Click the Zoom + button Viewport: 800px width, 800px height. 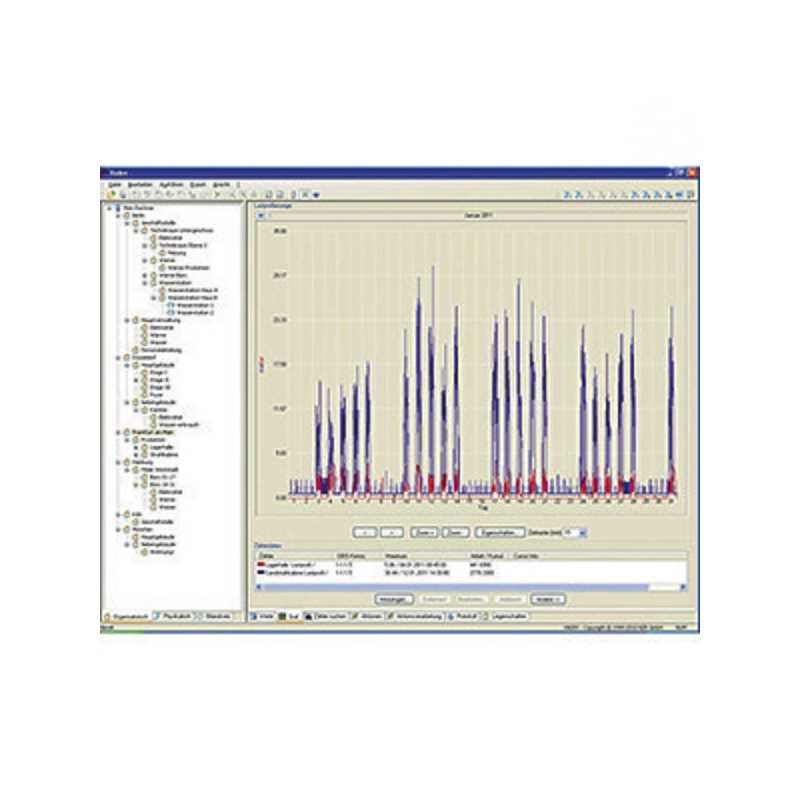point(424,533)
